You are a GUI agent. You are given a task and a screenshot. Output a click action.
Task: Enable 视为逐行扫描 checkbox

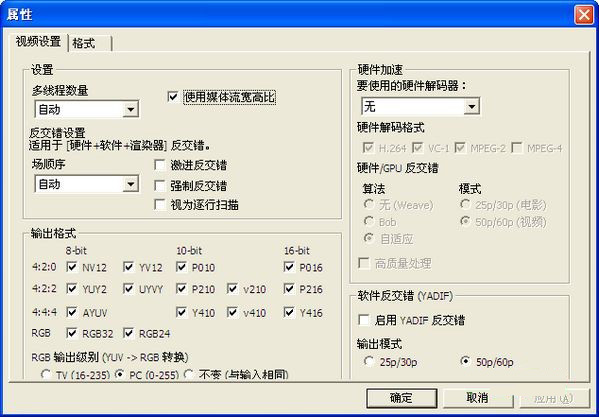point(160,205)
